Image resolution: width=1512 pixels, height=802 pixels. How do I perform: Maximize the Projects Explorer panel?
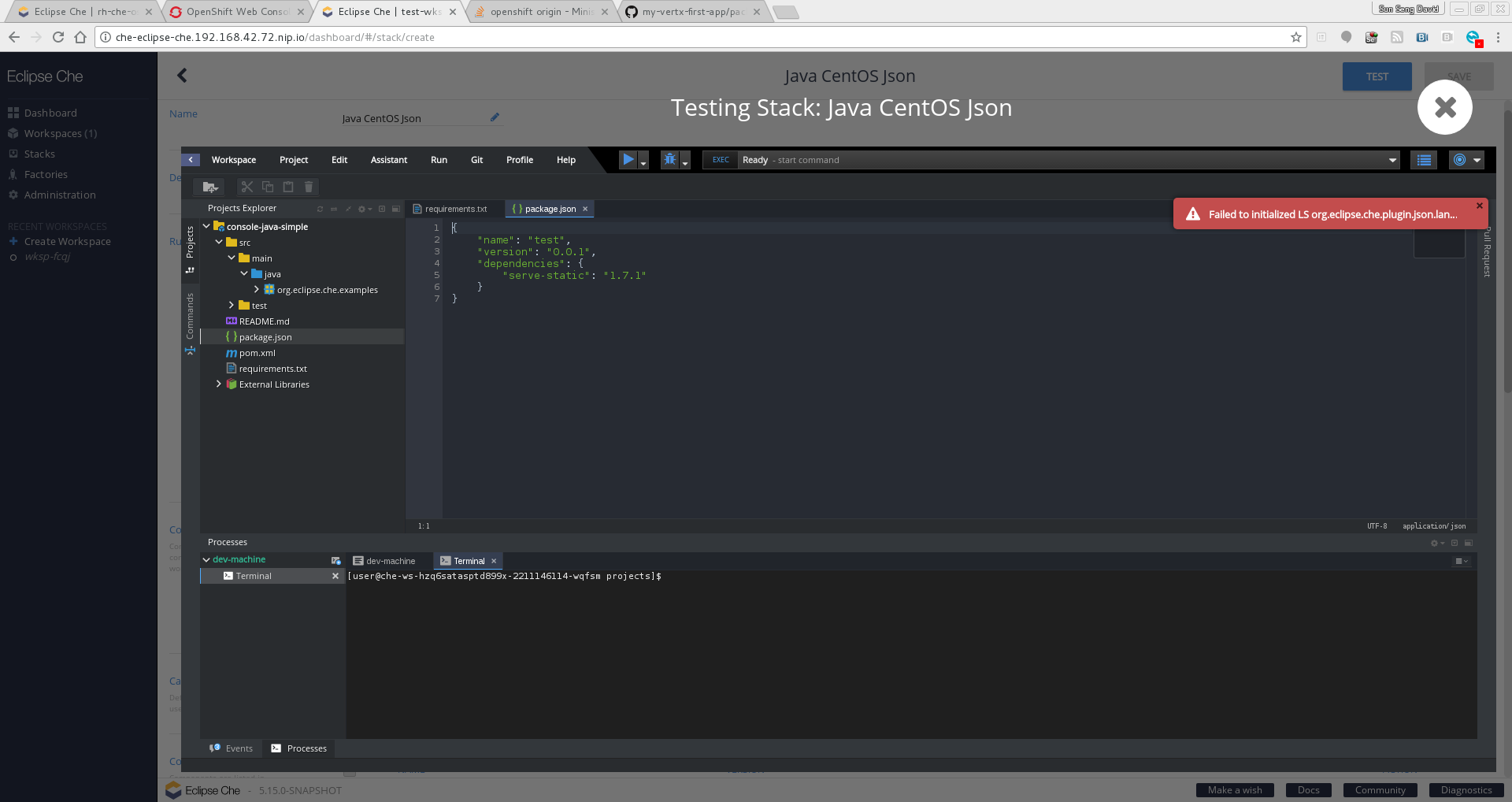click(395, 209)
